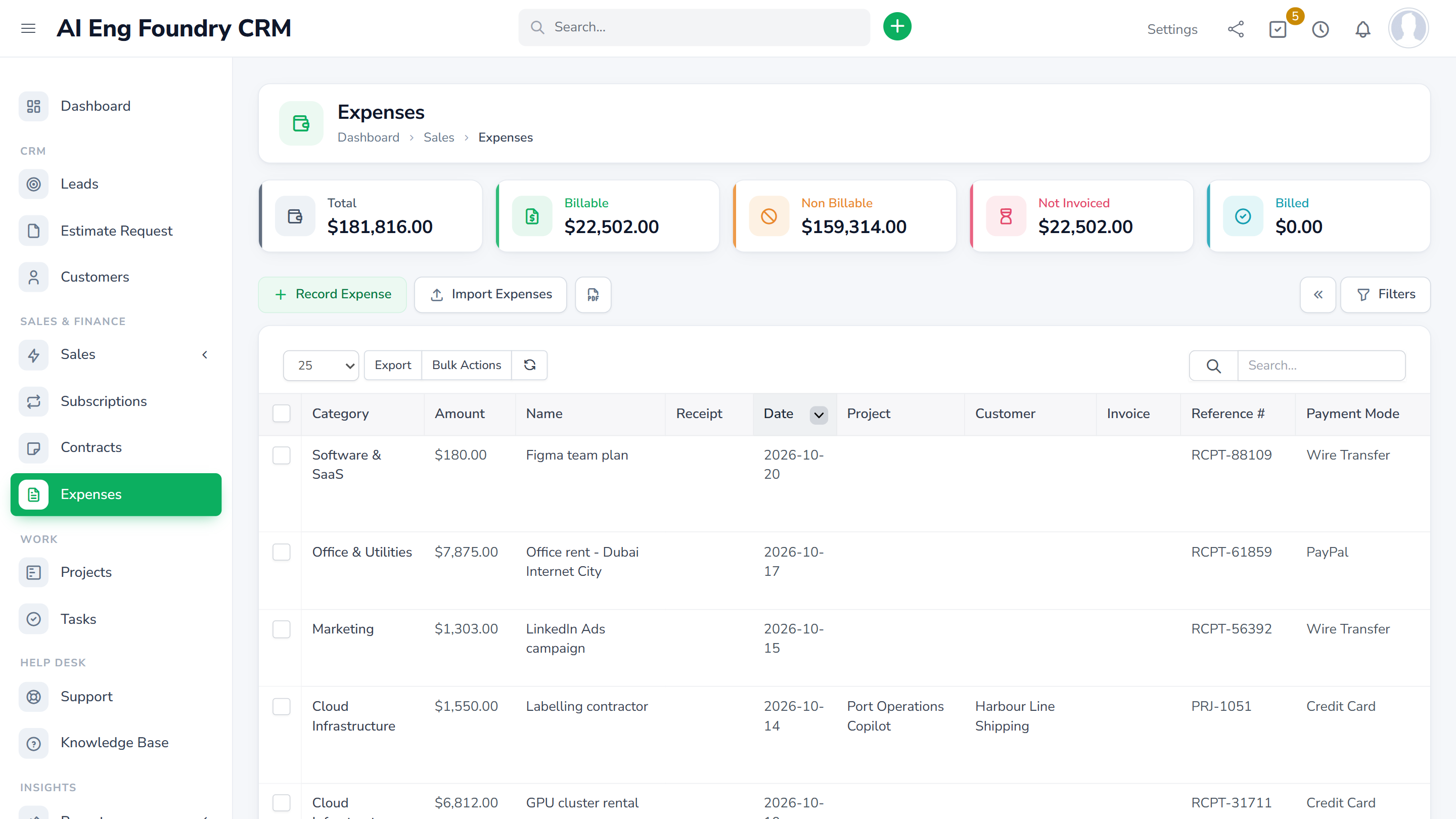This screenshot has height=819, width=1456.
Task: Open the Bulk Actions menu
Action: (466, 365)
